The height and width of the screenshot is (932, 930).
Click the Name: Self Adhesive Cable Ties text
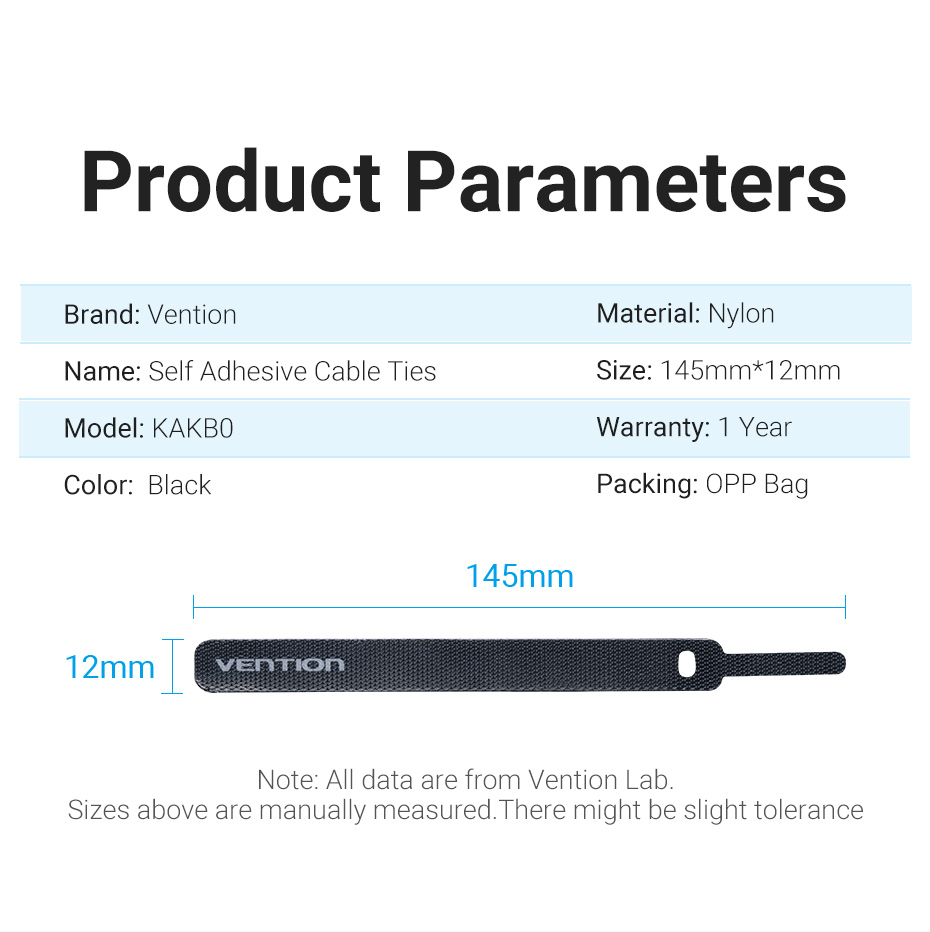tap(250, 372)
